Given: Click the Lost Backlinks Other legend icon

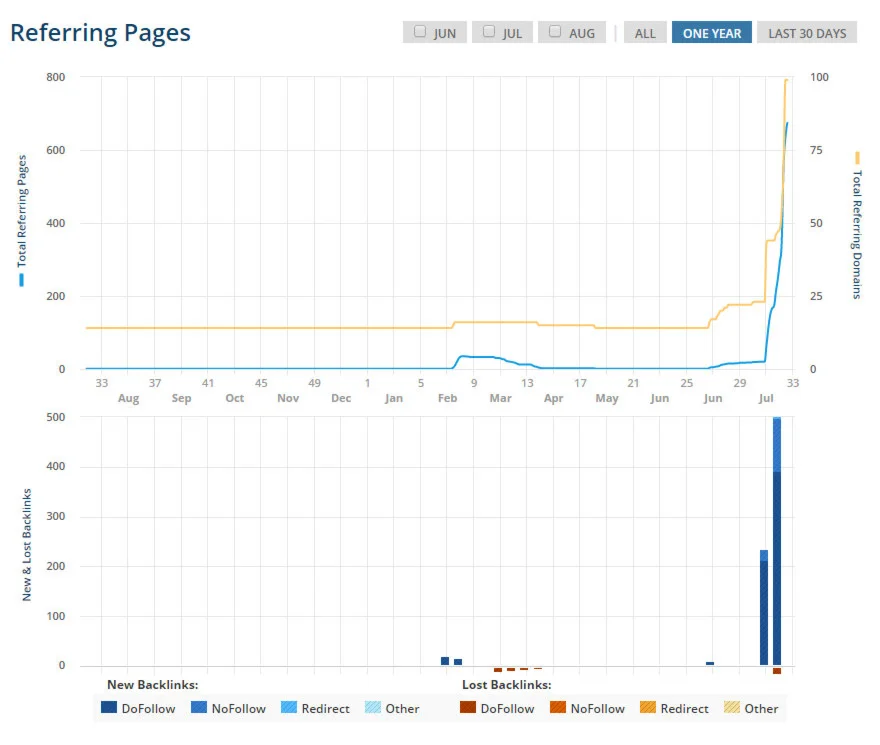Looking at the screenshot, I should pos(731,707).
